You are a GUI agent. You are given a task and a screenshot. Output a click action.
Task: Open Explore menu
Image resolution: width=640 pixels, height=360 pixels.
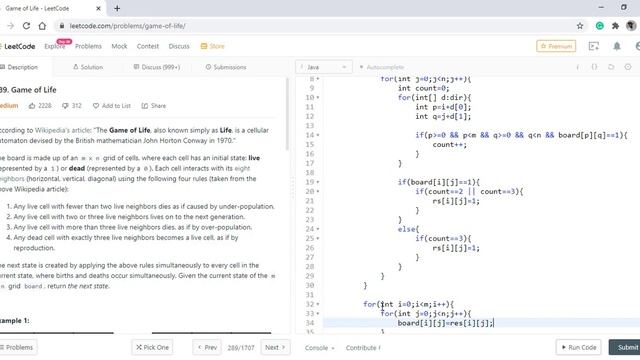point(55,46)
